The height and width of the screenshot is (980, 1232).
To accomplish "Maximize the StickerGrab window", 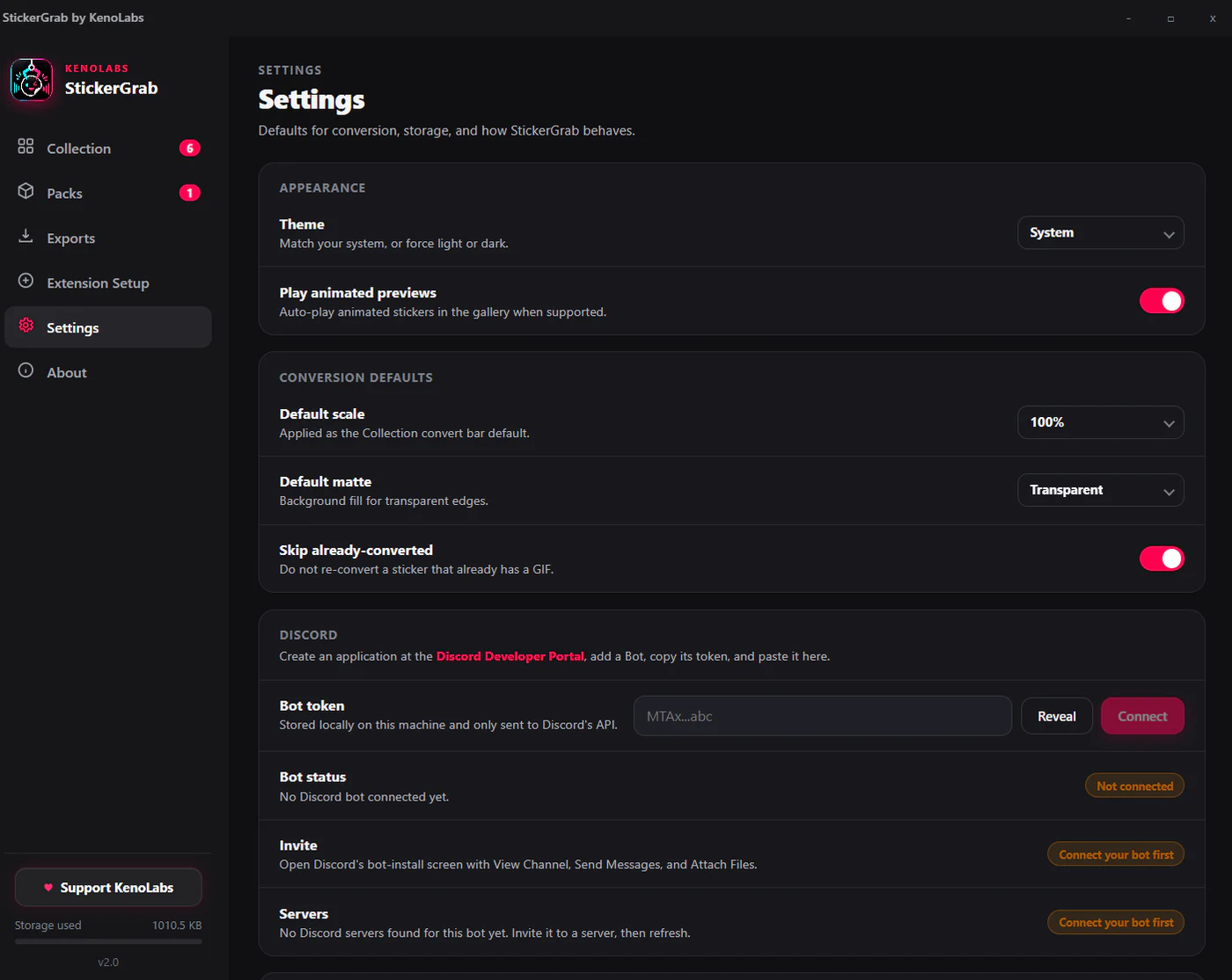I will click(1170, 18).
